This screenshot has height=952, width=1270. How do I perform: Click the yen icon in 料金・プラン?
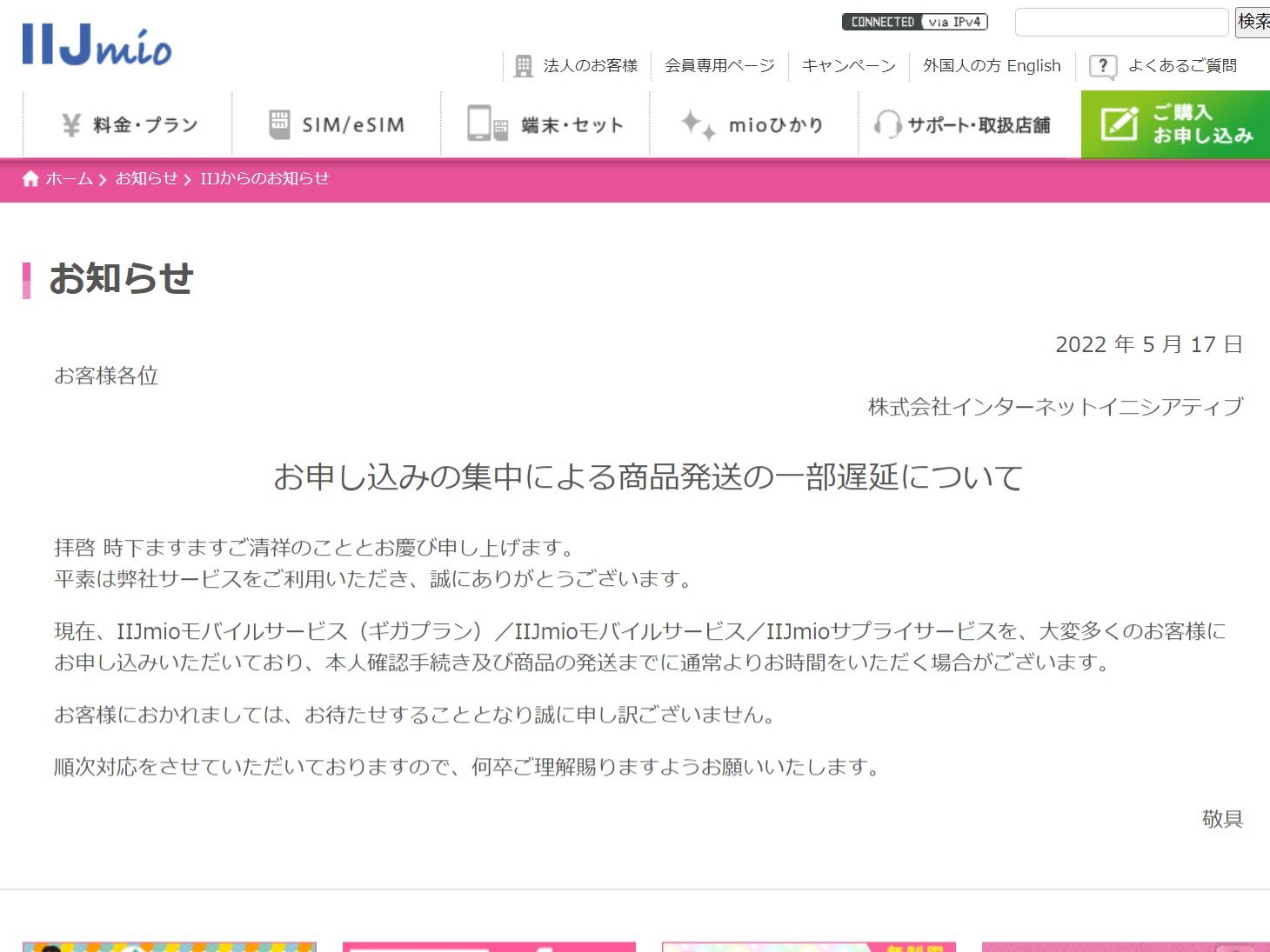[x=71, y=125]
